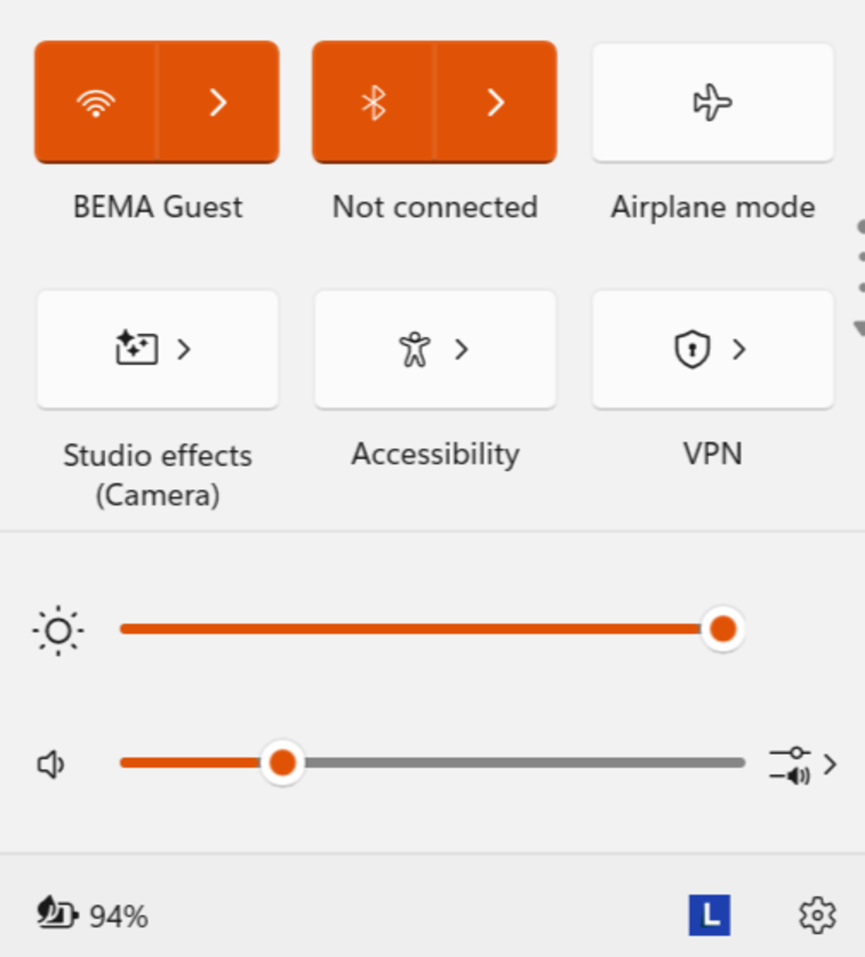
Task: Click the blue L app icon
Action: (709, 915)
